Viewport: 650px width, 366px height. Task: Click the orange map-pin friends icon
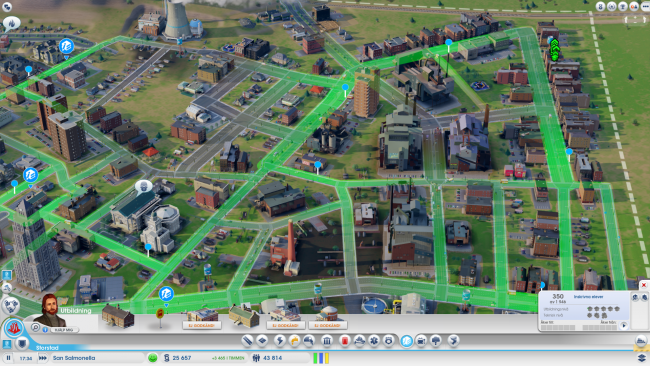coord(634,6)
